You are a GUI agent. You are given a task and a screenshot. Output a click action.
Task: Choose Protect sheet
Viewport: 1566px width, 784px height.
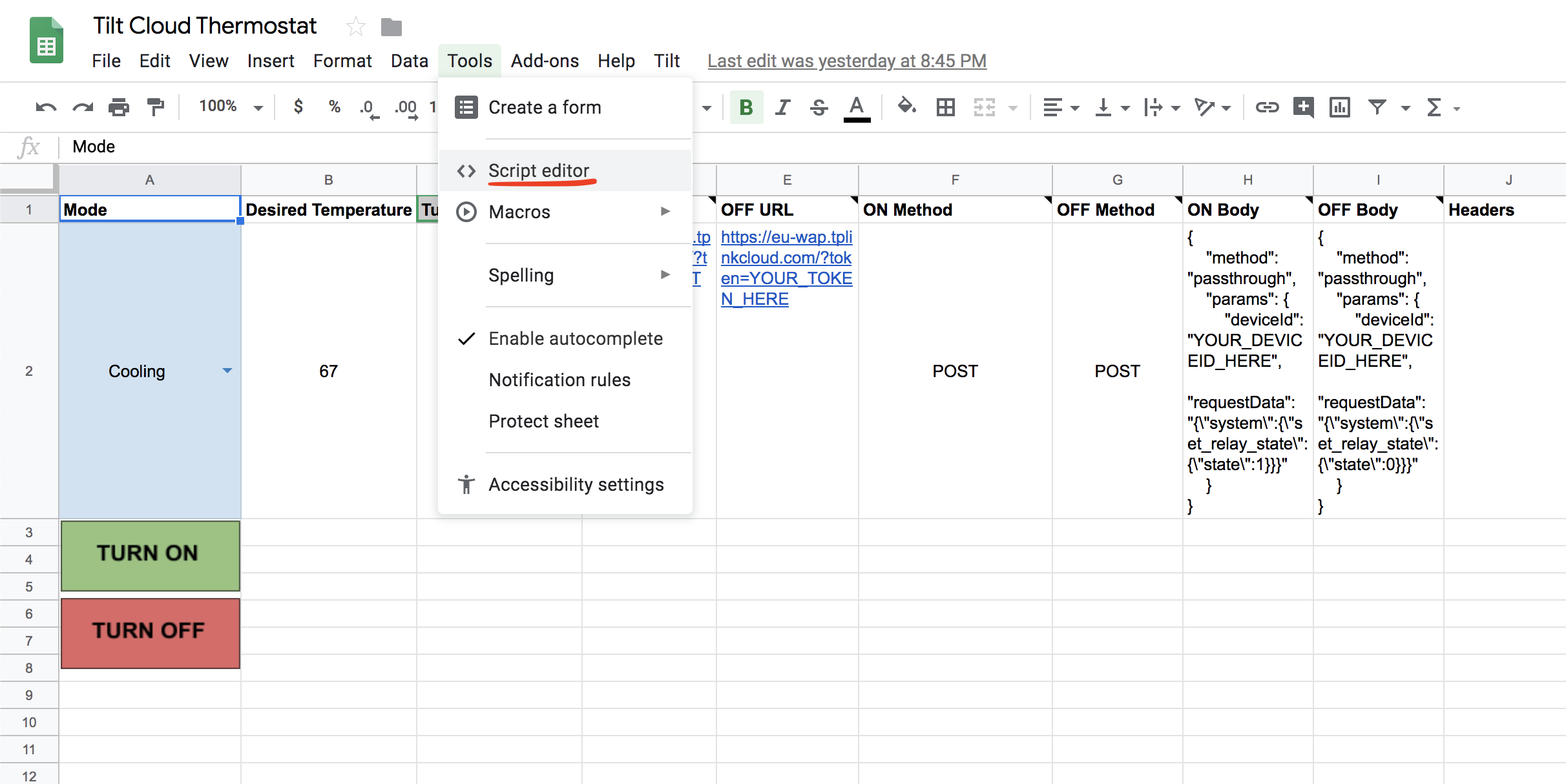click(x=565, y=421)
